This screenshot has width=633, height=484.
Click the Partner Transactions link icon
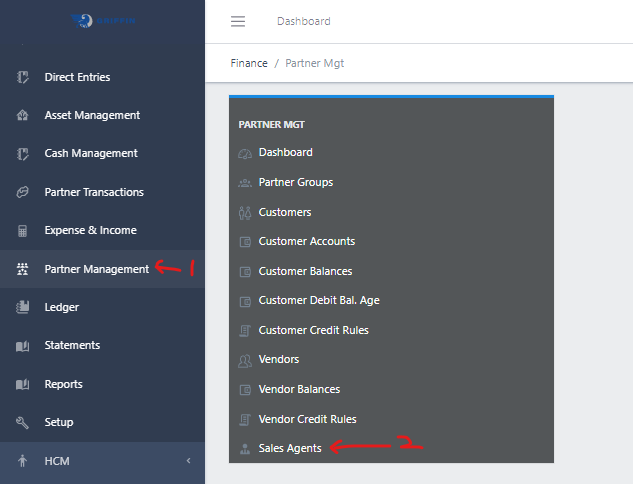[23, 192]
